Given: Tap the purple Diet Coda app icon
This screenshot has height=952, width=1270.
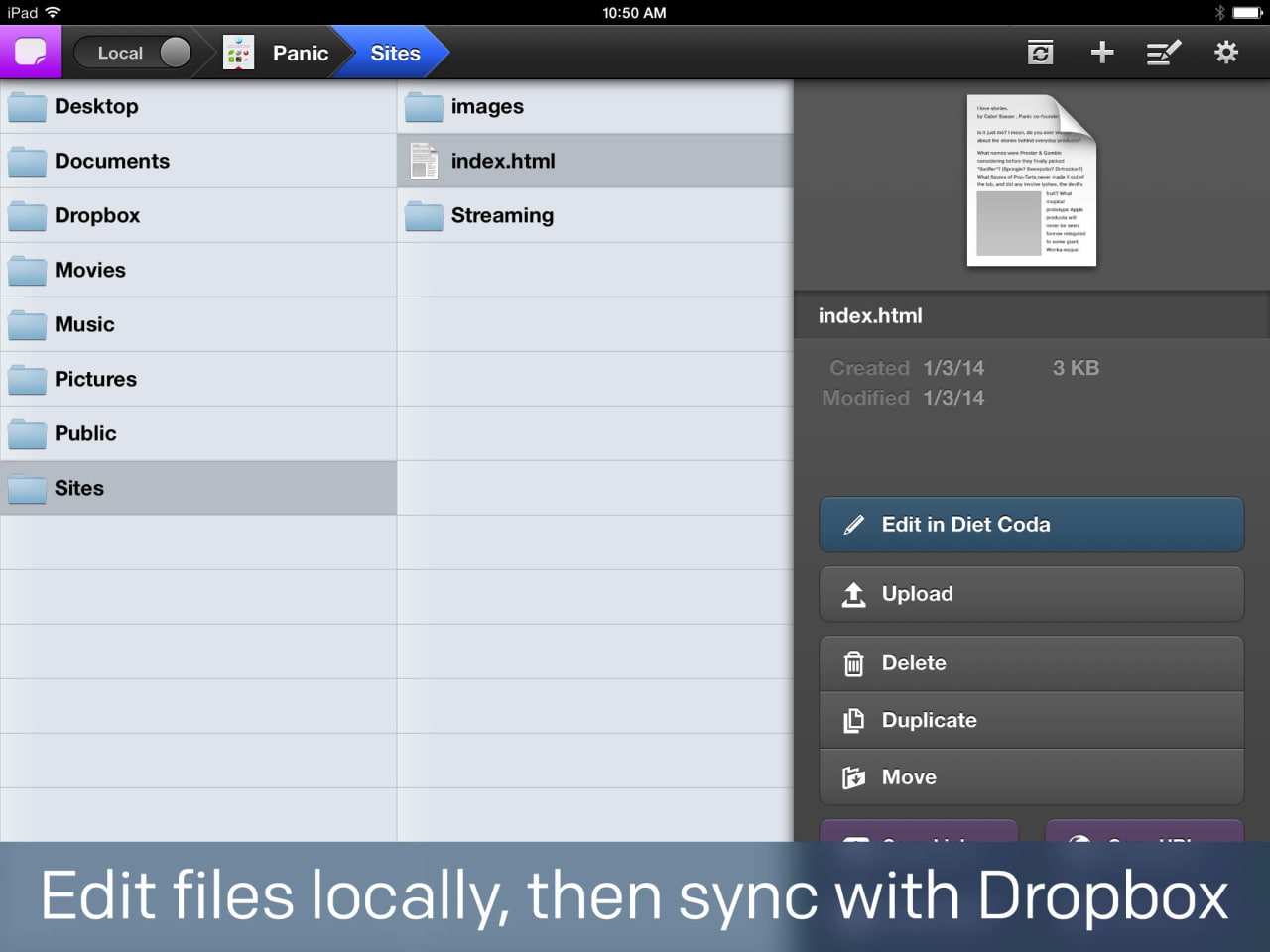Looking at the screenshot, I should [30, 53].
